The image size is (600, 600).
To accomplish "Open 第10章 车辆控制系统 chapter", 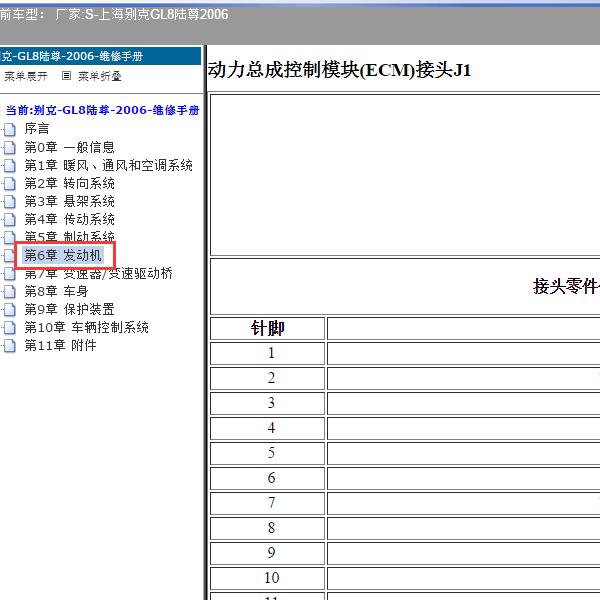I will 86,327.
